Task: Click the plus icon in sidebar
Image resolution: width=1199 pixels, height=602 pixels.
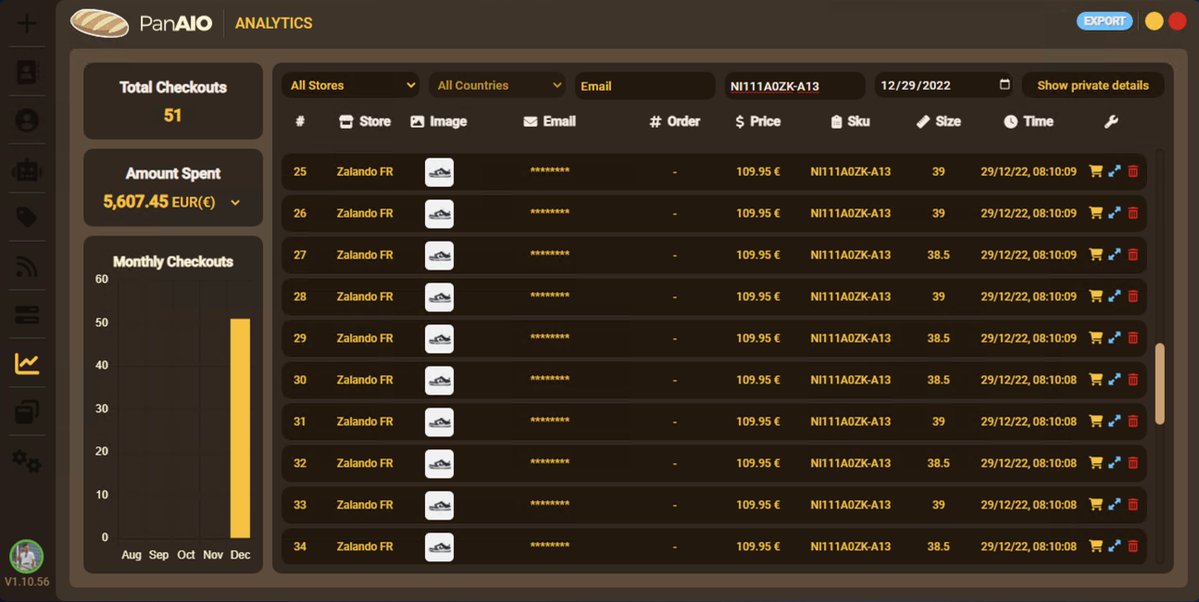Action: point(27,23)
